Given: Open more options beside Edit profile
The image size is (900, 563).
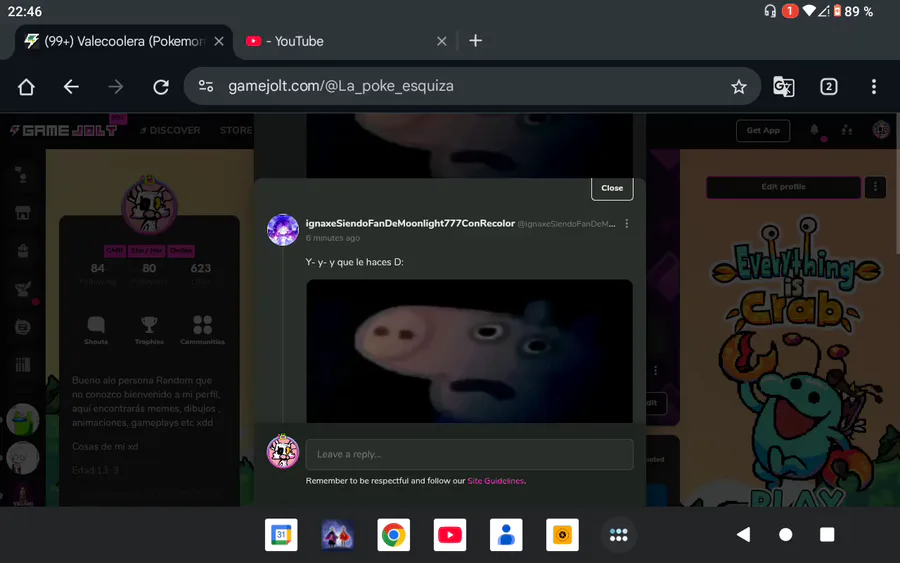Looking at the screenshot, I should pyautogui.click(x=875, y=187).
